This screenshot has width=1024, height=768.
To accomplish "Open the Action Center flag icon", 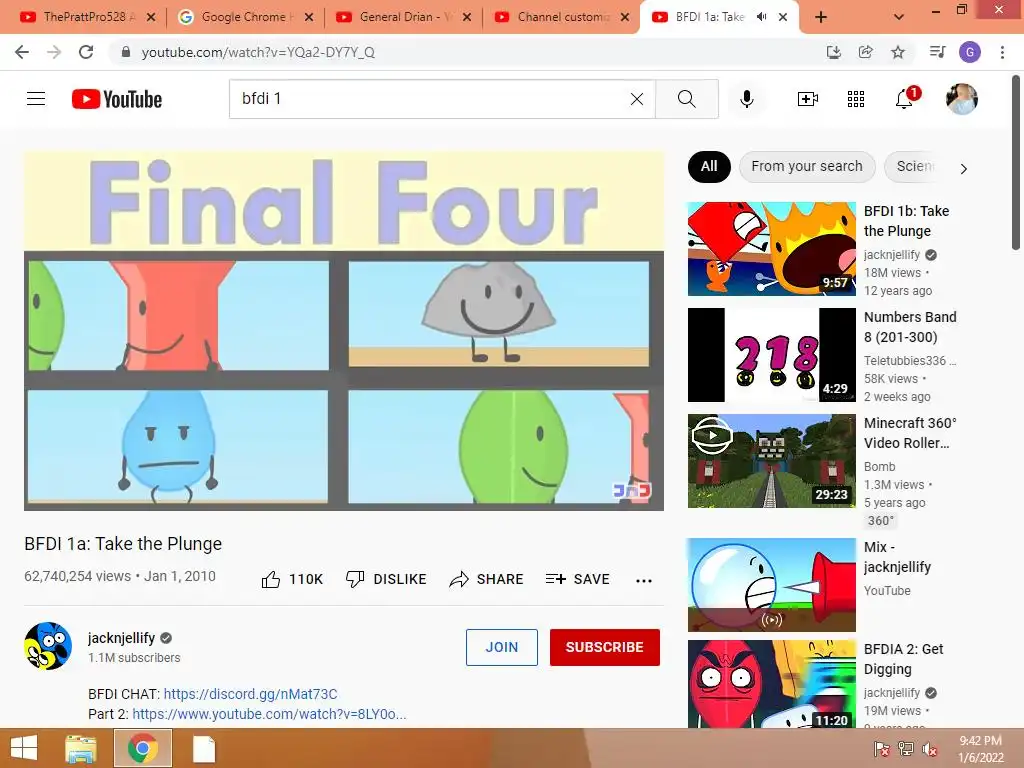I will click(881, 749).
